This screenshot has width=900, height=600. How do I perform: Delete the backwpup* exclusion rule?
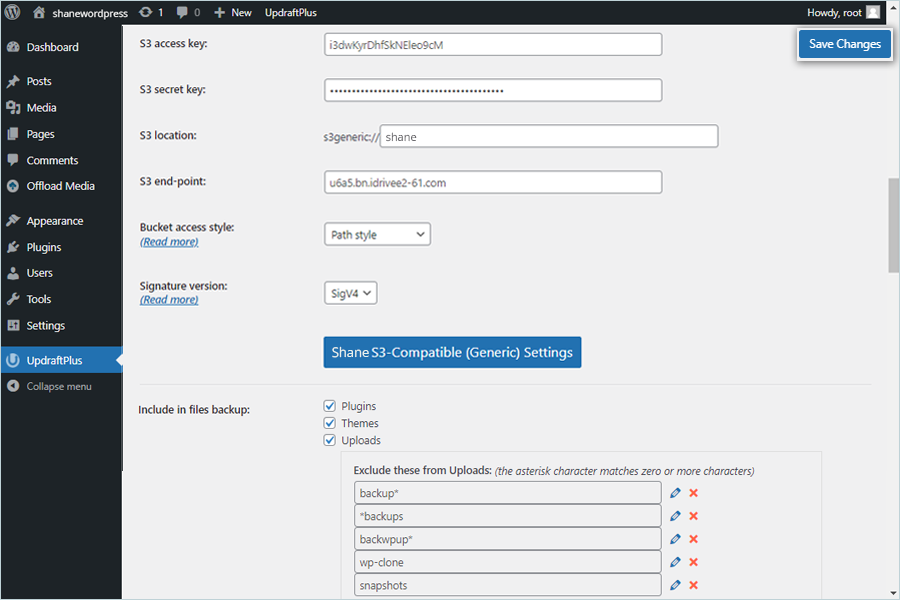tap(693, 539)
